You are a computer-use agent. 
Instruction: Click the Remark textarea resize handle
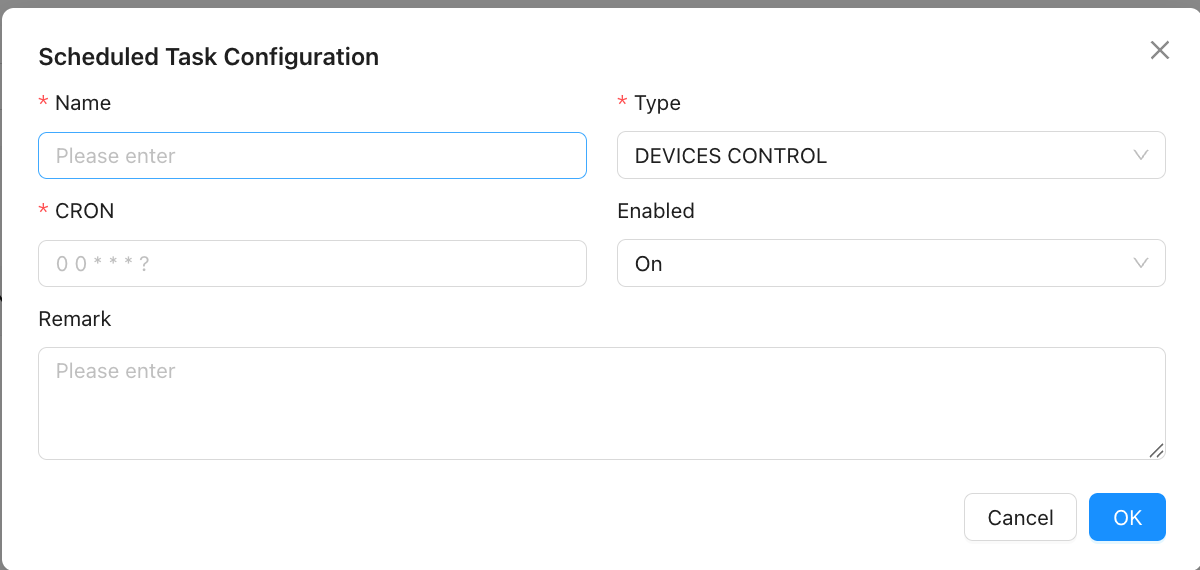click(x=1156, y=451)
